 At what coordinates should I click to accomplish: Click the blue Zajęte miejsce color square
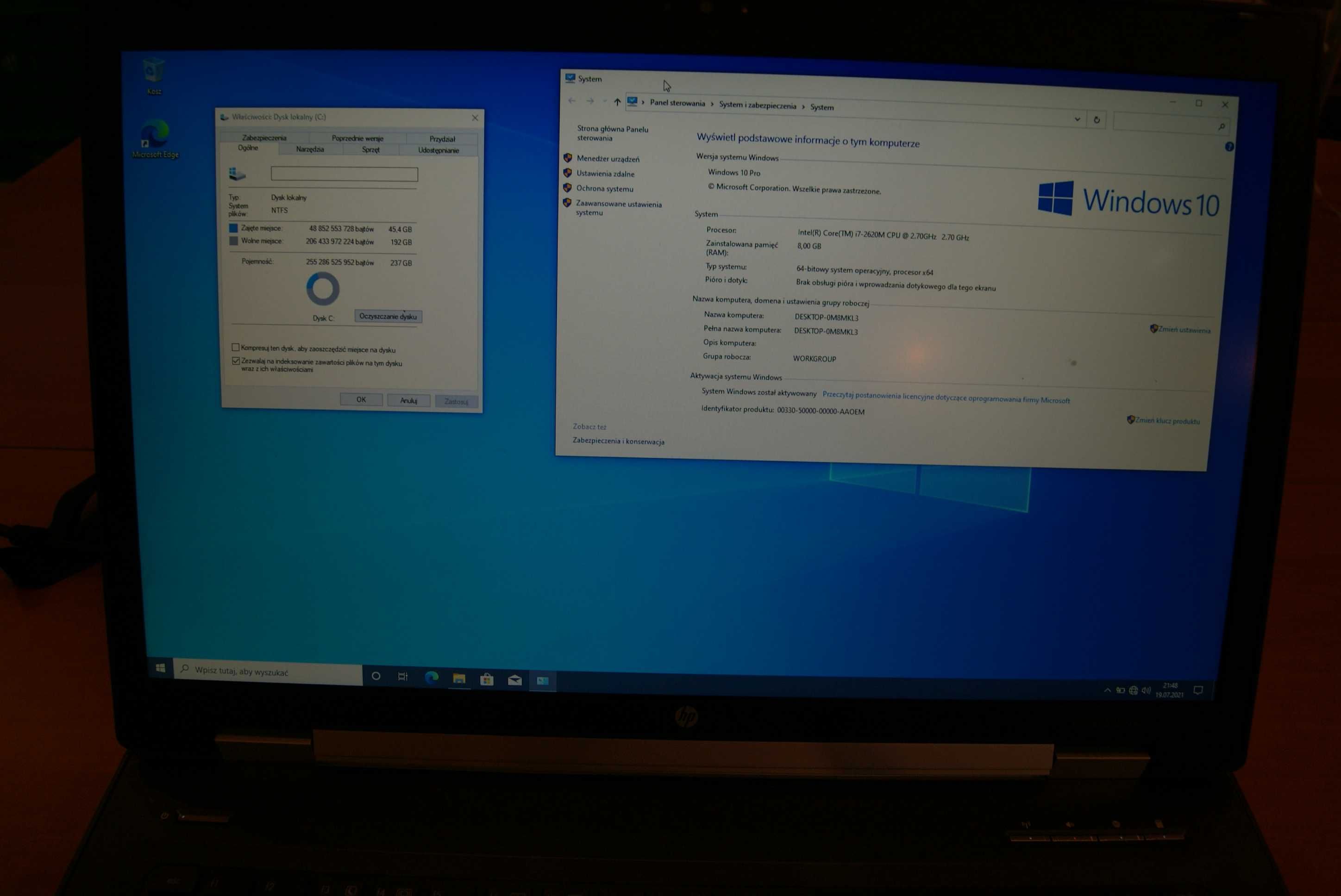(233, 228)
